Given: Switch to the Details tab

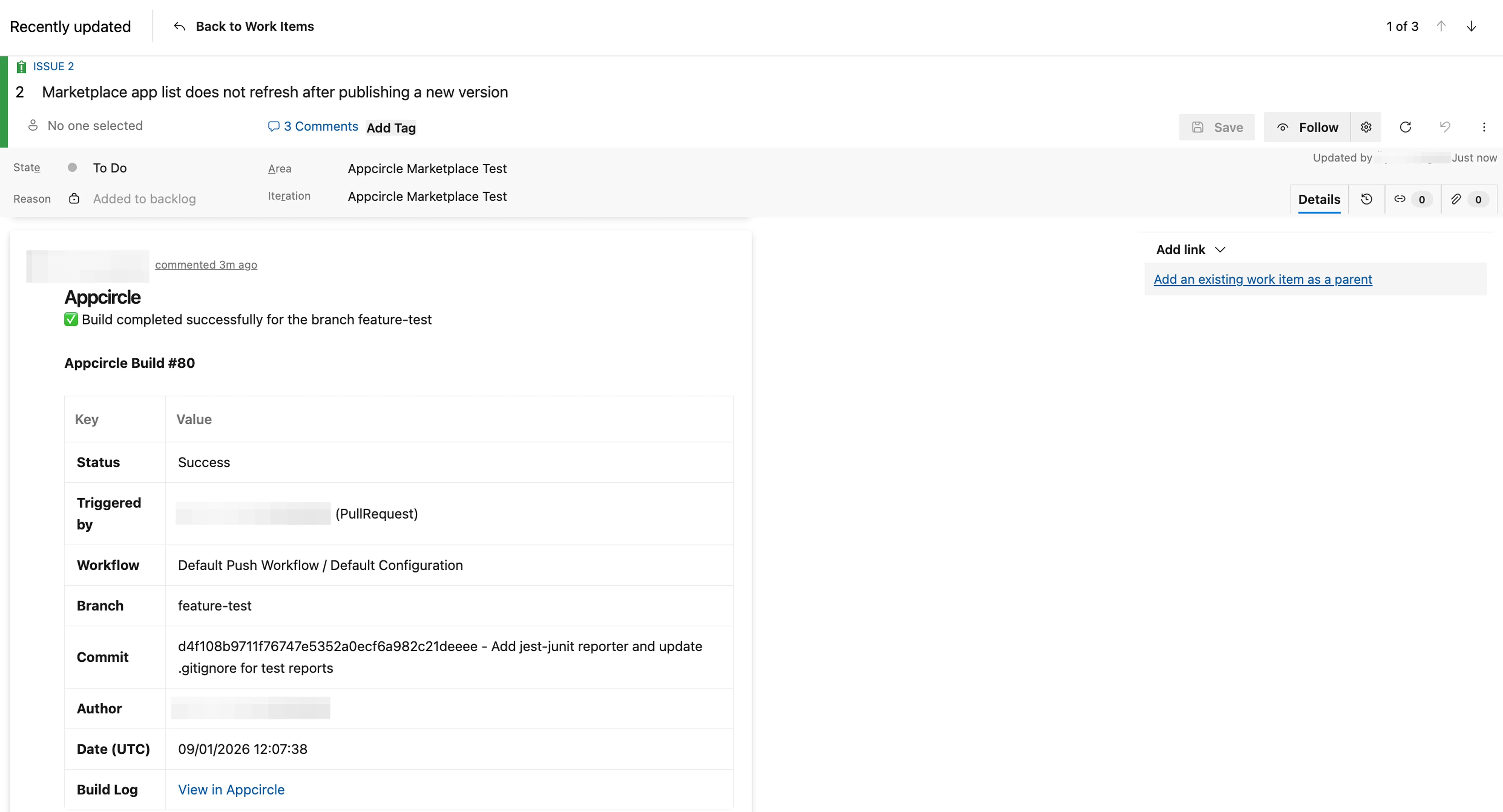Looking at the screenshot, I should coord(1319,199).
